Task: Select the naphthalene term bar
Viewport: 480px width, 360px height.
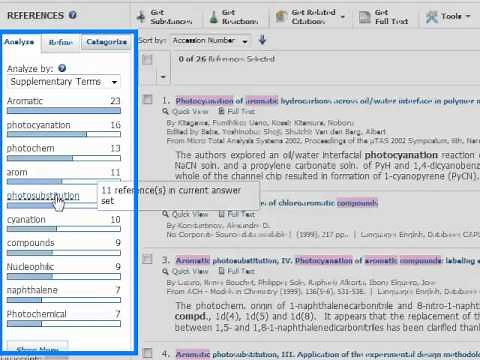Action: tap(64, 300)
